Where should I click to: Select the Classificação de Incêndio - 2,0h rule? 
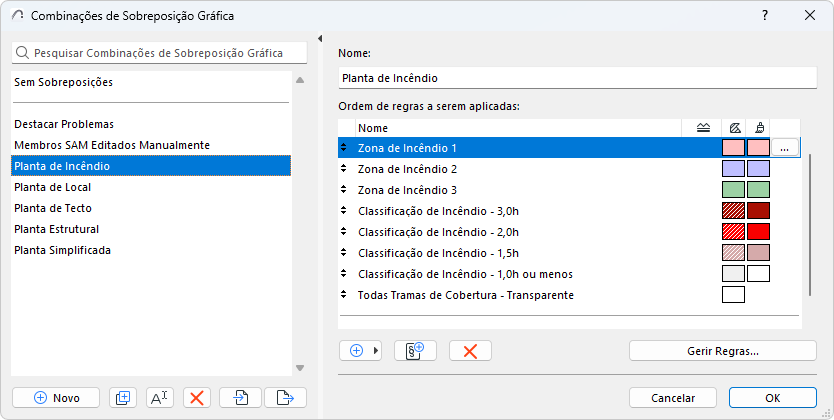tap(438, 232)
